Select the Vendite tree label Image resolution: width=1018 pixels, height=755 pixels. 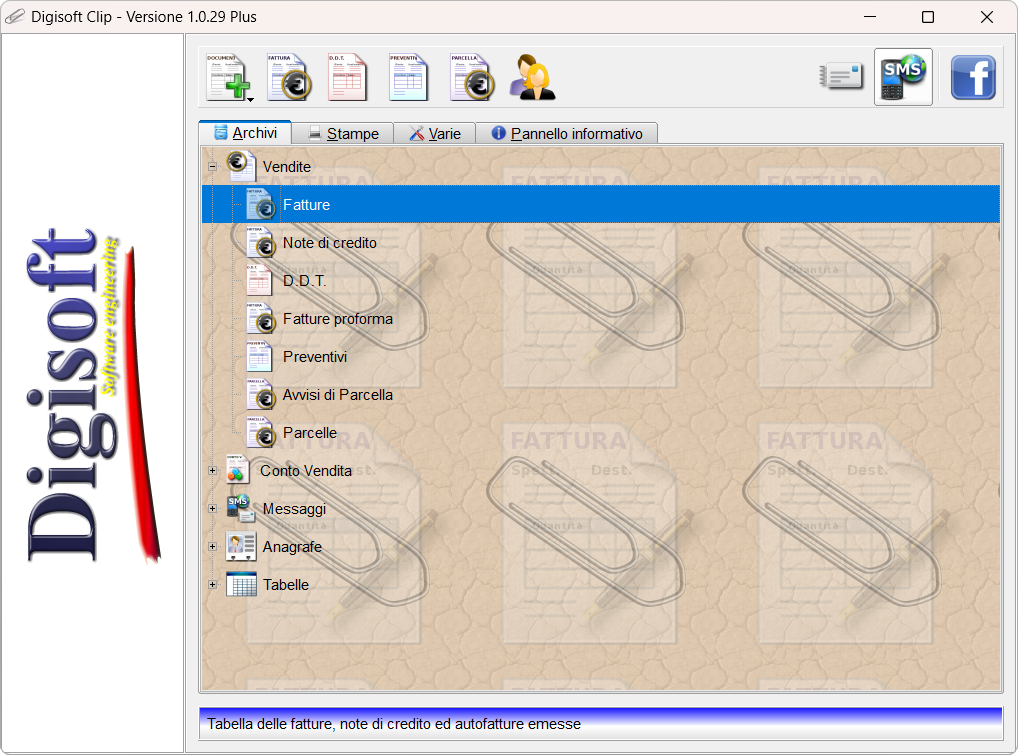click(x=286, y=167)
